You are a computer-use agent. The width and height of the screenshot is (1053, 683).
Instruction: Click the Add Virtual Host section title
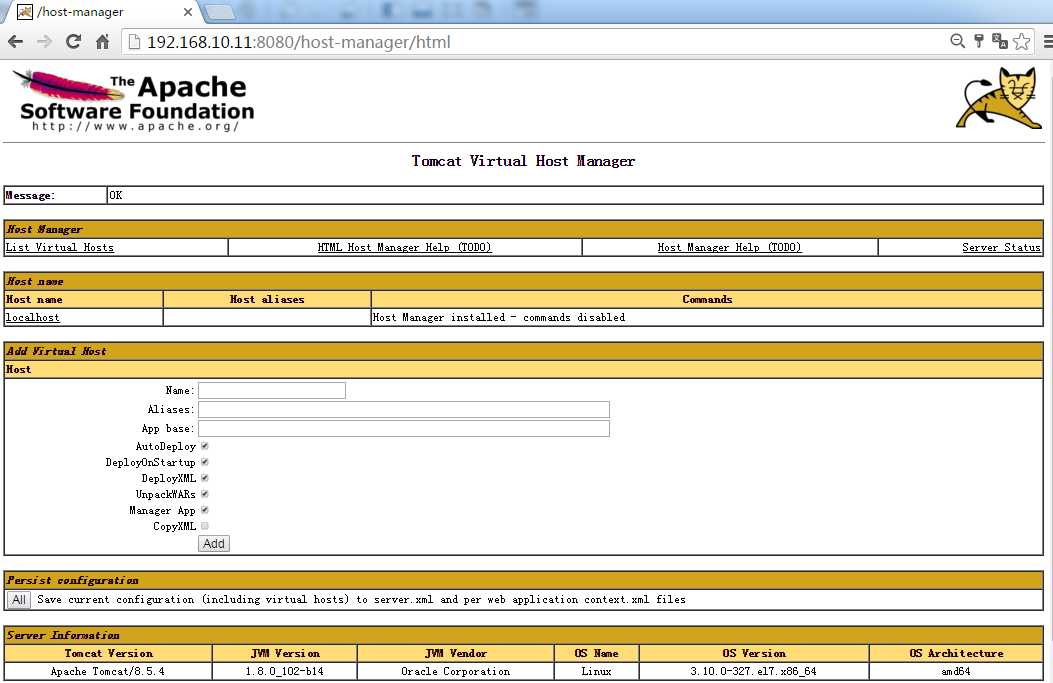(56, 351)
